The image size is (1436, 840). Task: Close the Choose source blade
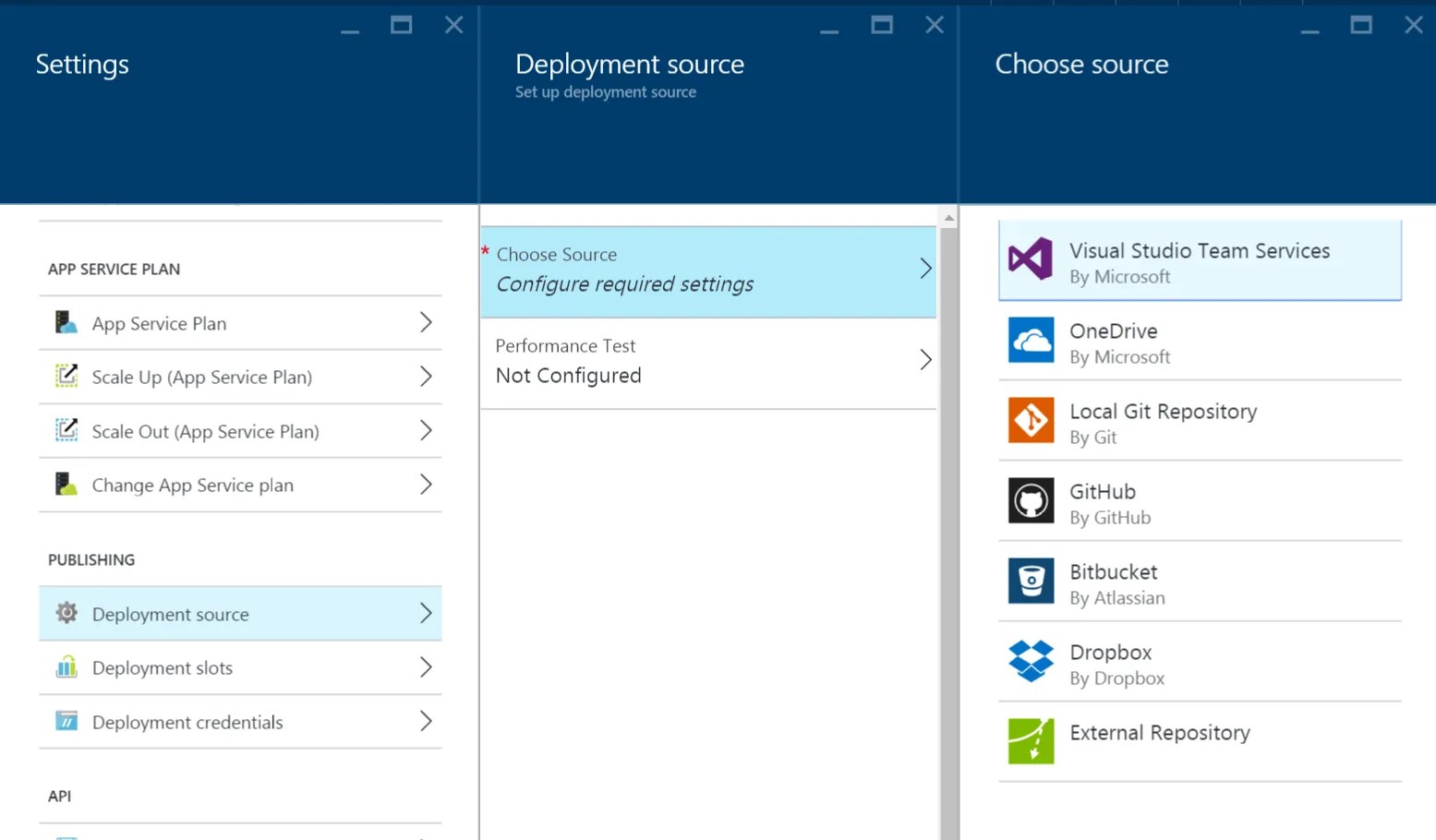coord(1413,25)
